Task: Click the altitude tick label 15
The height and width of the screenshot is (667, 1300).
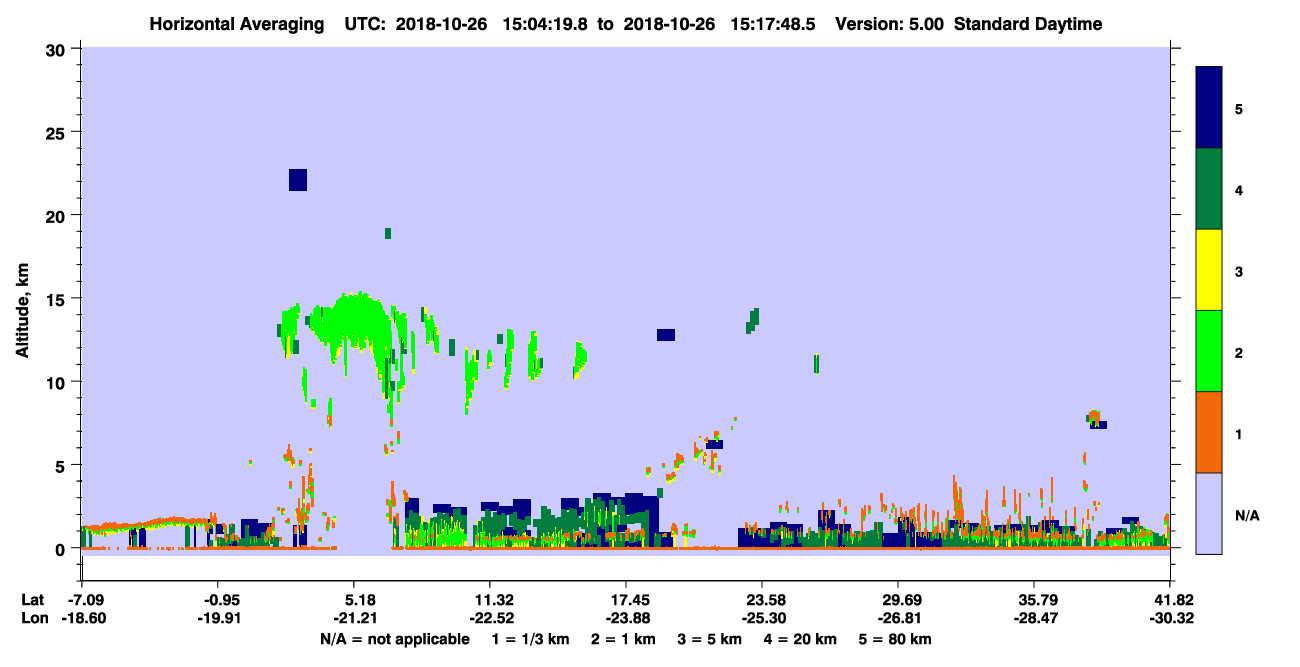Action: pos(58,299)
